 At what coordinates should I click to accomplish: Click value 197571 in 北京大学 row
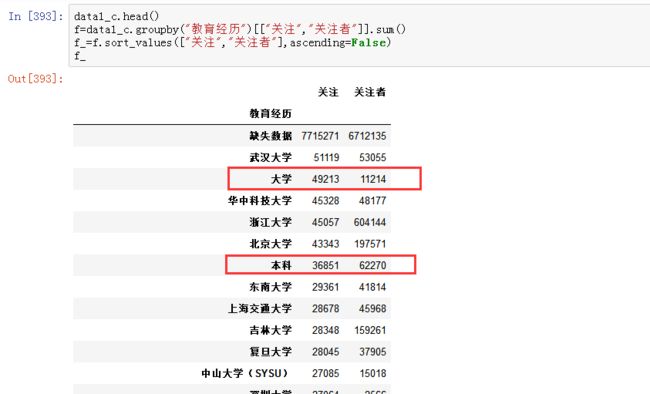pyautogui.click(x=370, y=244)
